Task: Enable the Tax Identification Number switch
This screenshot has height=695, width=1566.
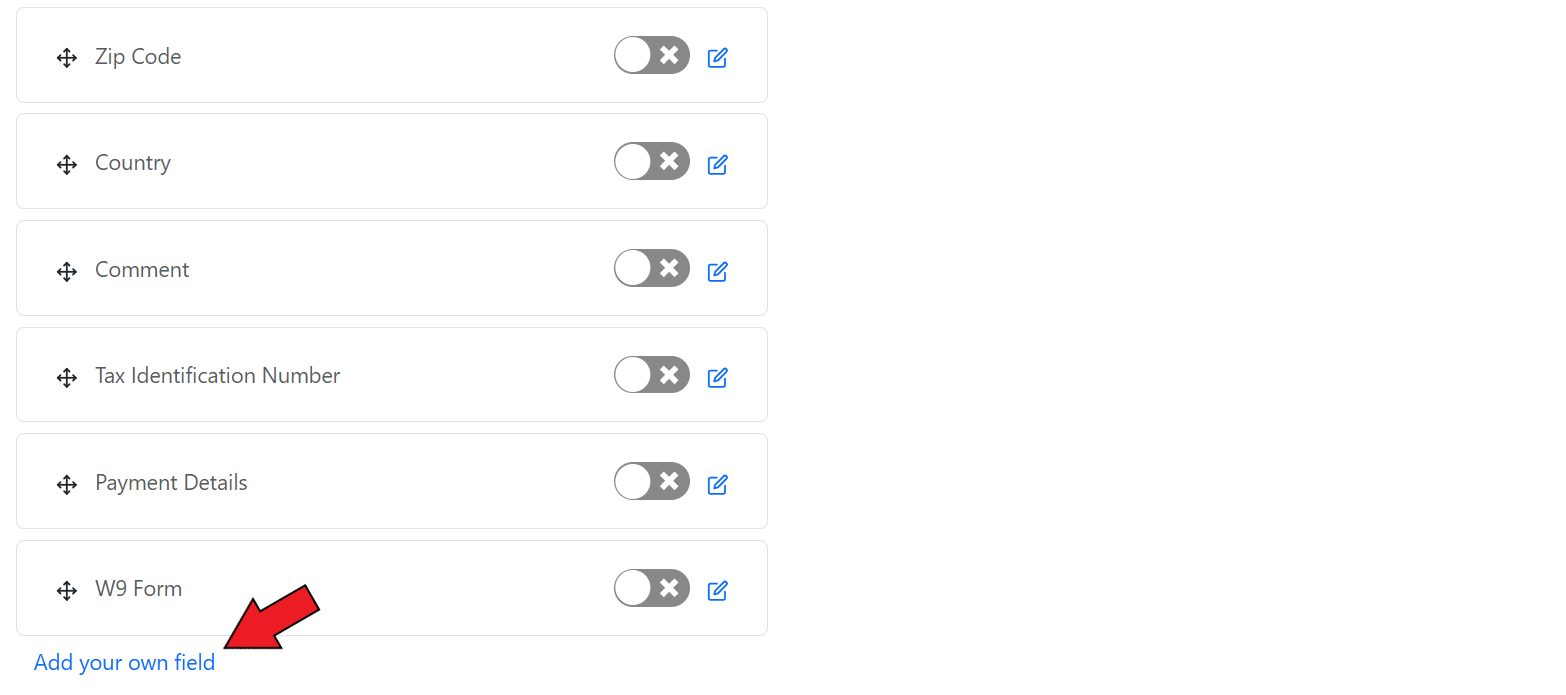Action: 651,375
